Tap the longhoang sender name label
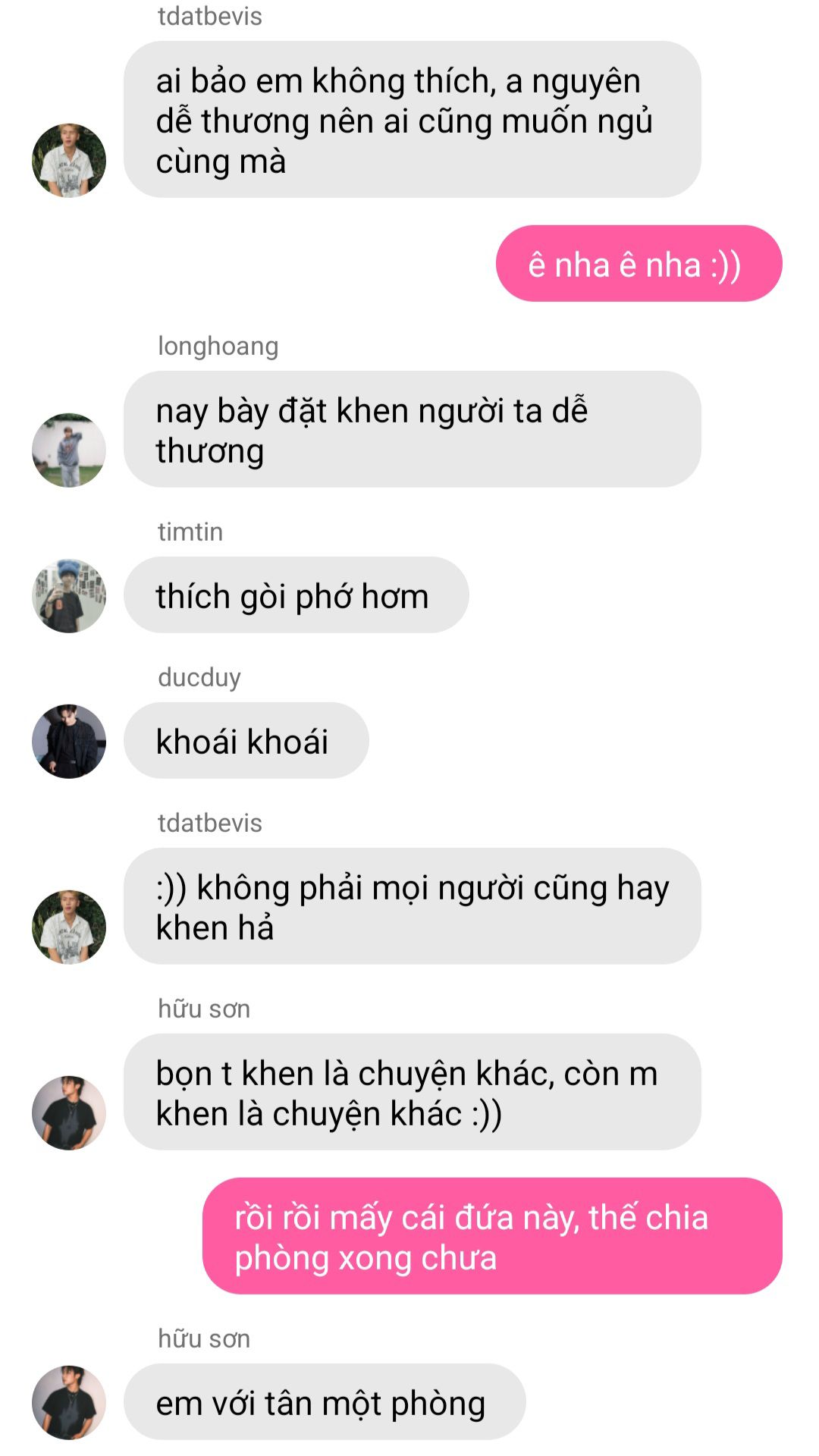The height and width of the screenshot is (1456, 819). [218, 346]
